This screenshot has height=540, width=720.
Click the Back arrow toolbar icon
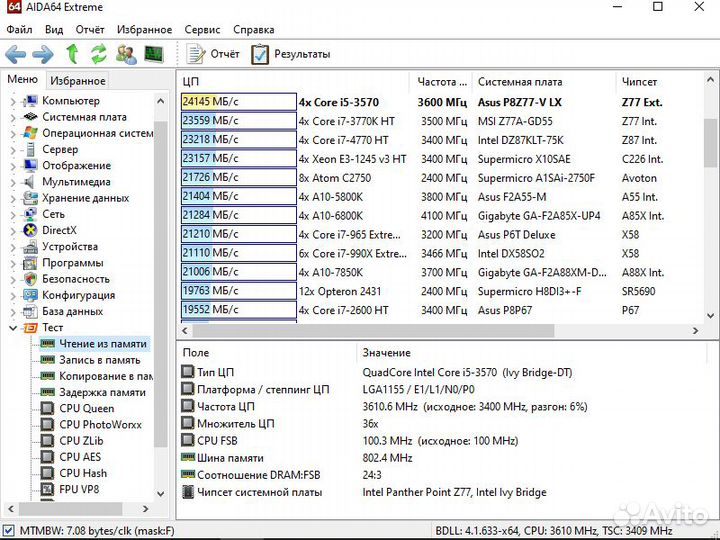click(x=16, y=54)
